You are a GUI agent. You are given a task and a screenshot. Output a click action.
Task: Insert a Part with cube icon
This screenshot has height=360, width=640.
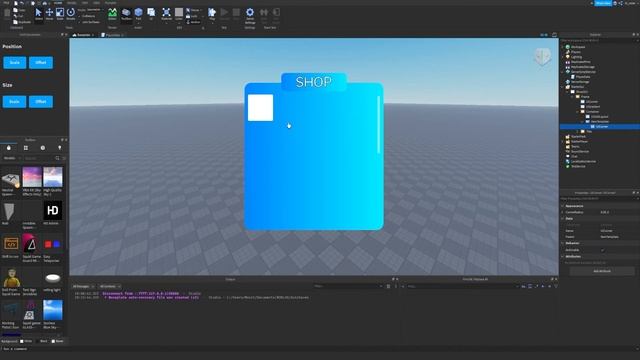pyautogui.click(x=138, y=14)
